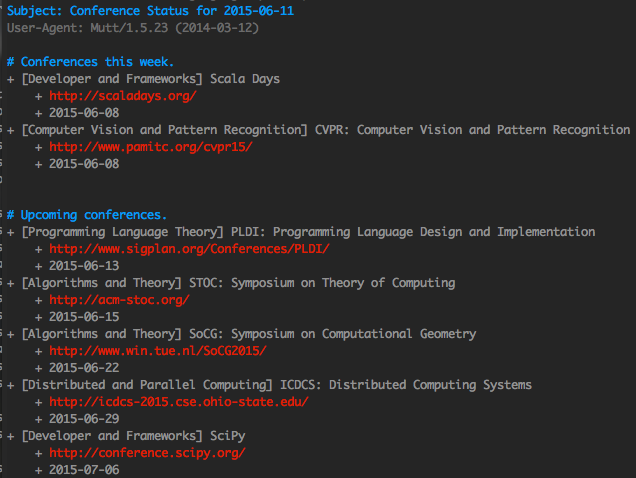Open the conference.scipy.org link
Viewport: 636px width, 478px height.
[147, 453]
